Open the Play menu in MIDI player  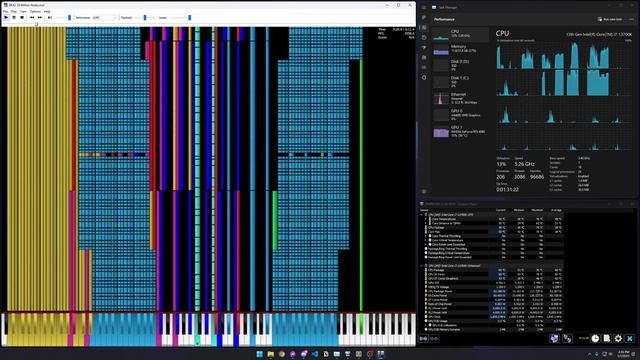coord(14,11)
